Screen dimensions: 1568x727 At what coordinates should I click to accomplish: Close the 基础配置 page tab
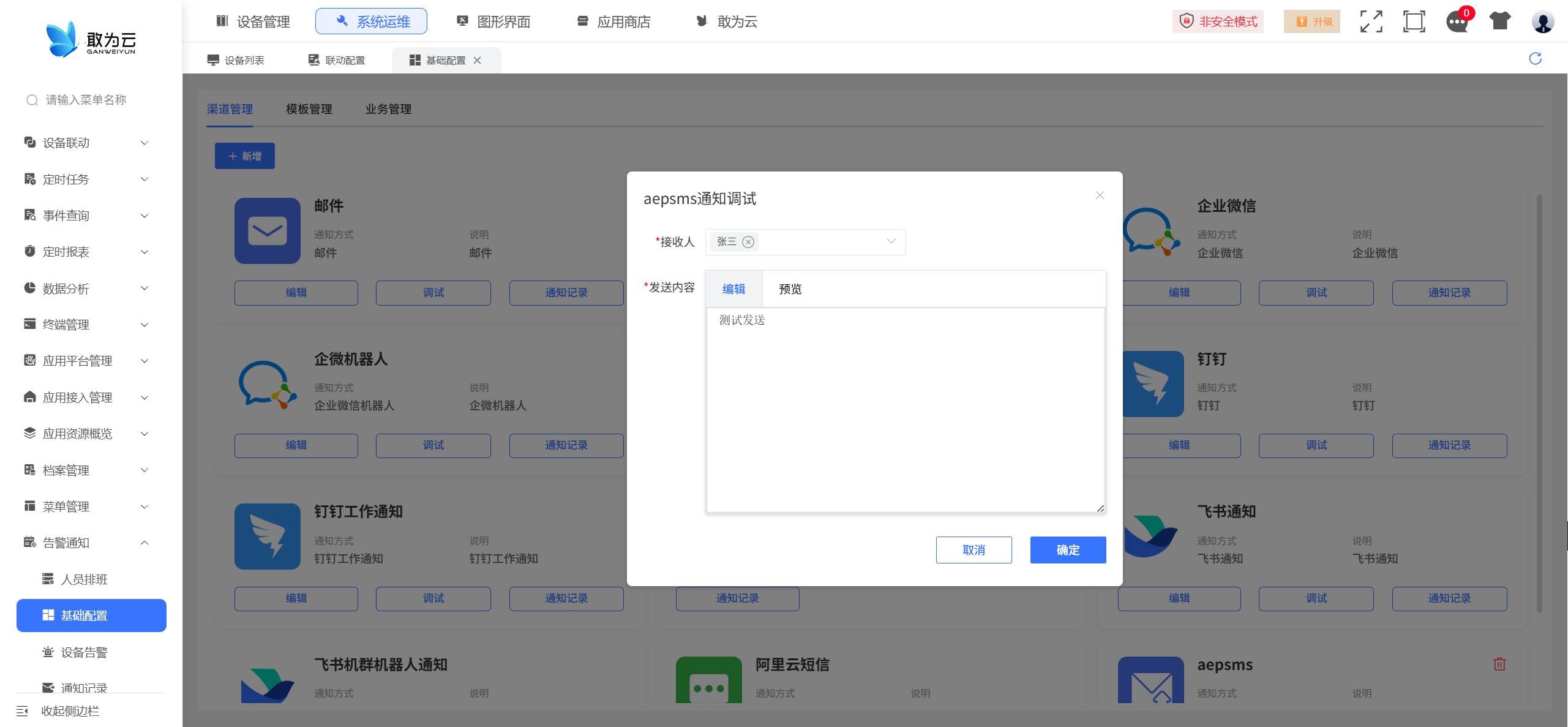click(x=478, y=60)
